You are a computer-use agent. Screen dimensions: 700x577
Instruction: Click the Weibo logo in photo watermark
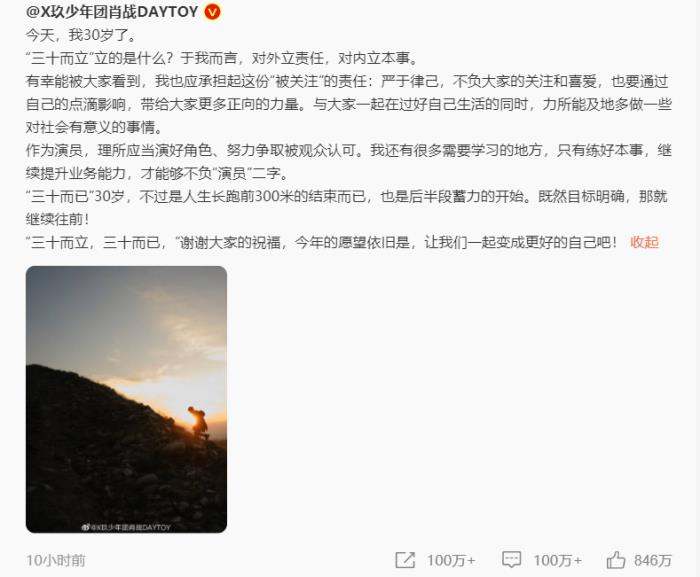point(85,527)
